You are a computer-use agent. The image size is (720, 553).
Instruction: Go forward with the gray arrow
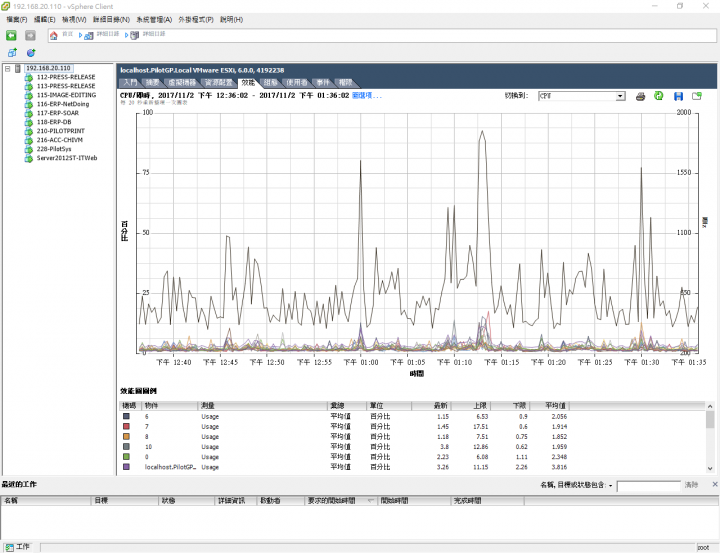30,35
